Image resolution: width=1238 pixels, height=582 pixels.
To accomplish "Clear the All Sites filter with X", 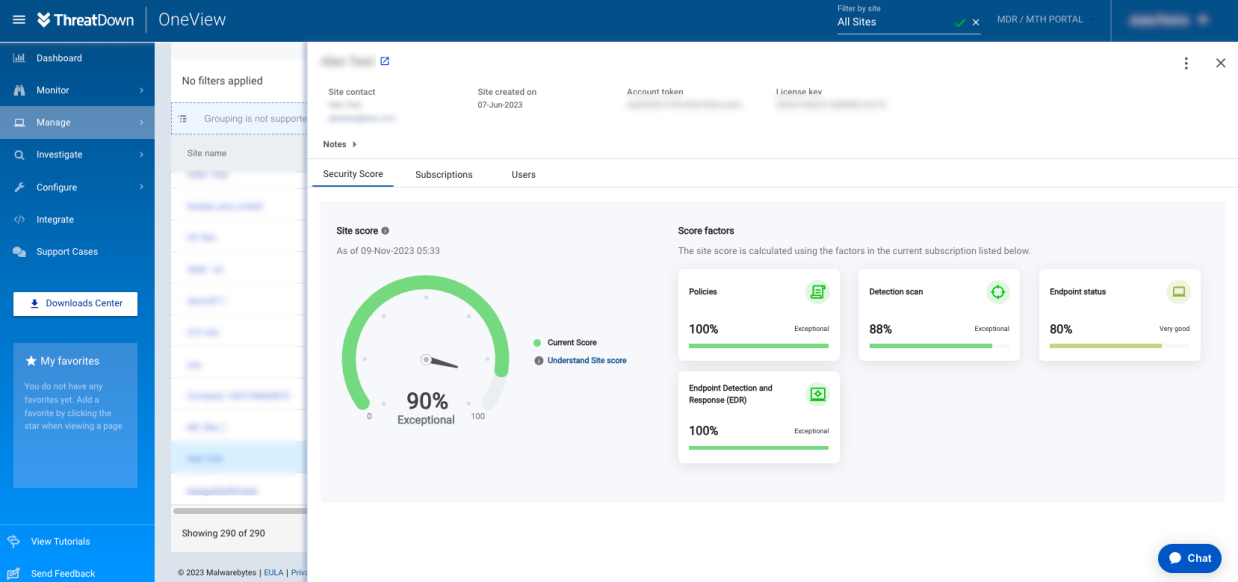I will click(x=976, y=22).
